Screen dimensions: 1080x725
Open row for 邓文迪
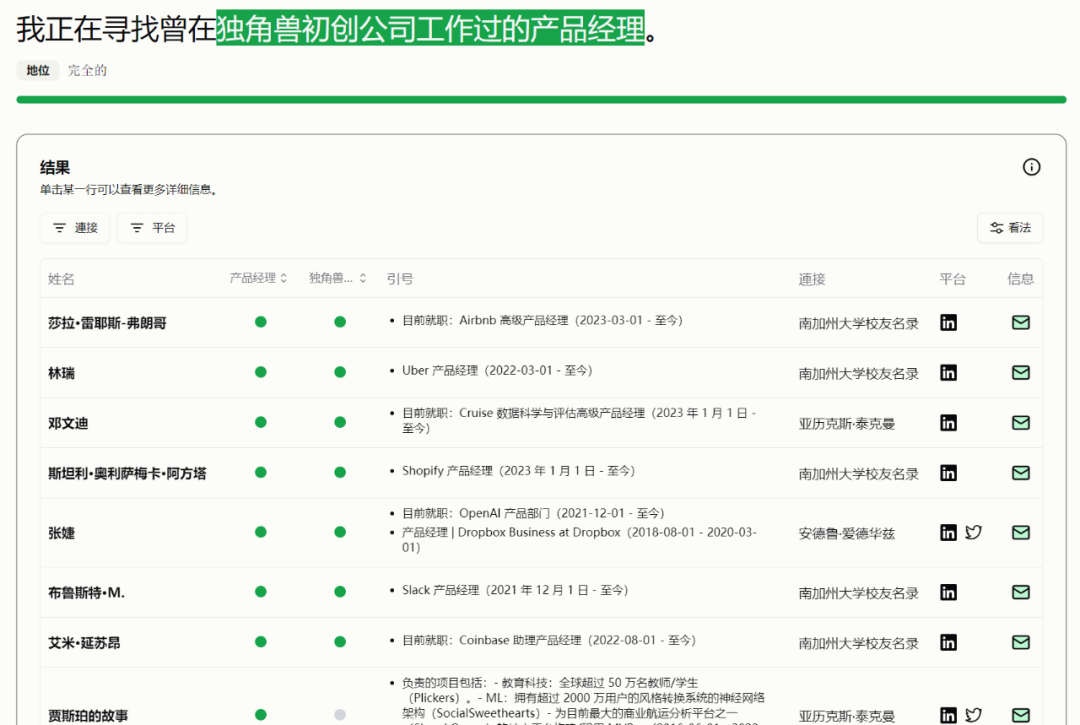[x=541, y=423]
